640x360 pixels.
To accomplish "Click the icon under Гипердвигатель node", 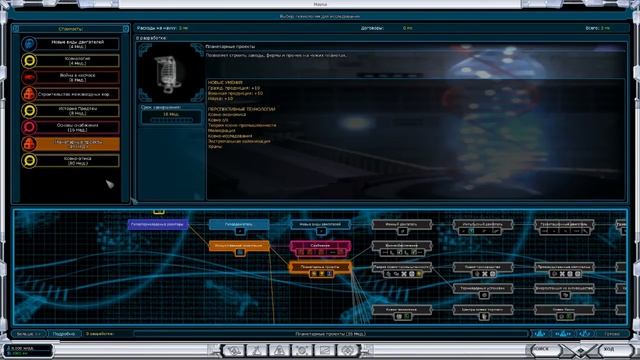I will [x=240, y=231].
